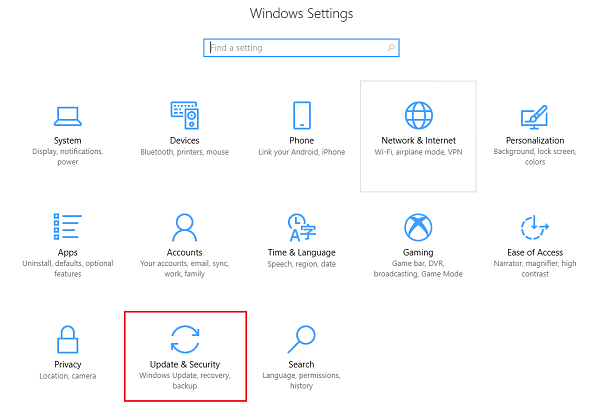Open the Devices keyboard and speaker icon
The height and width of the screenshot is (410, 600).
pyautogui.click(x=184, y=115)
